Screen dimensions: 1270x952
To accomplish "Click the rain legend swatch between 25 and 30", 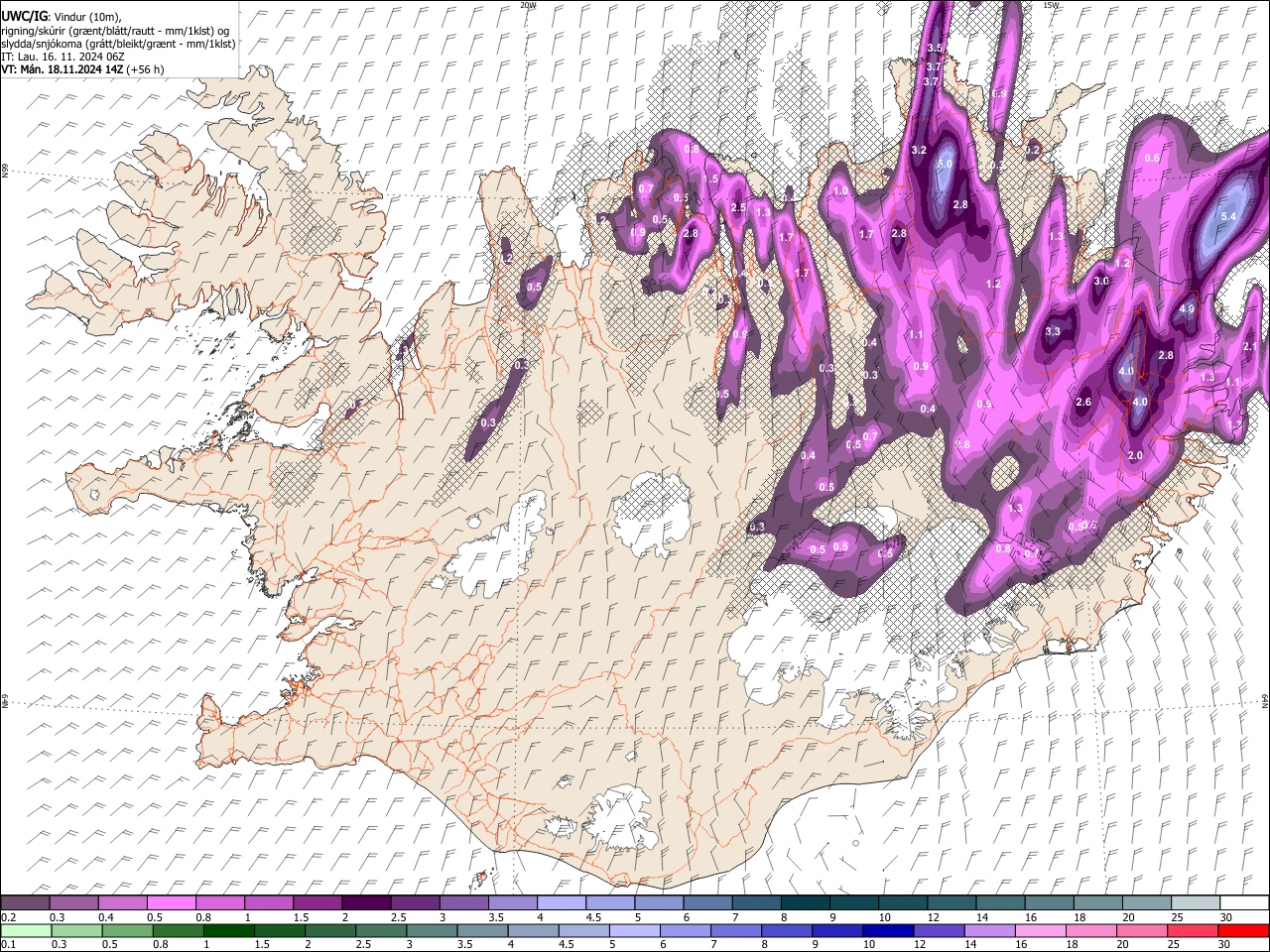I will tap(1195, 930).
